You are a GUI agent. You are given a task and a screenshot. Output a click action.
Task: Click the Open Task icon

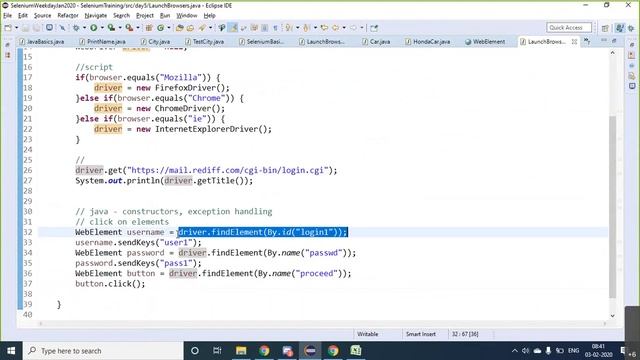click(x=191, y=28)
